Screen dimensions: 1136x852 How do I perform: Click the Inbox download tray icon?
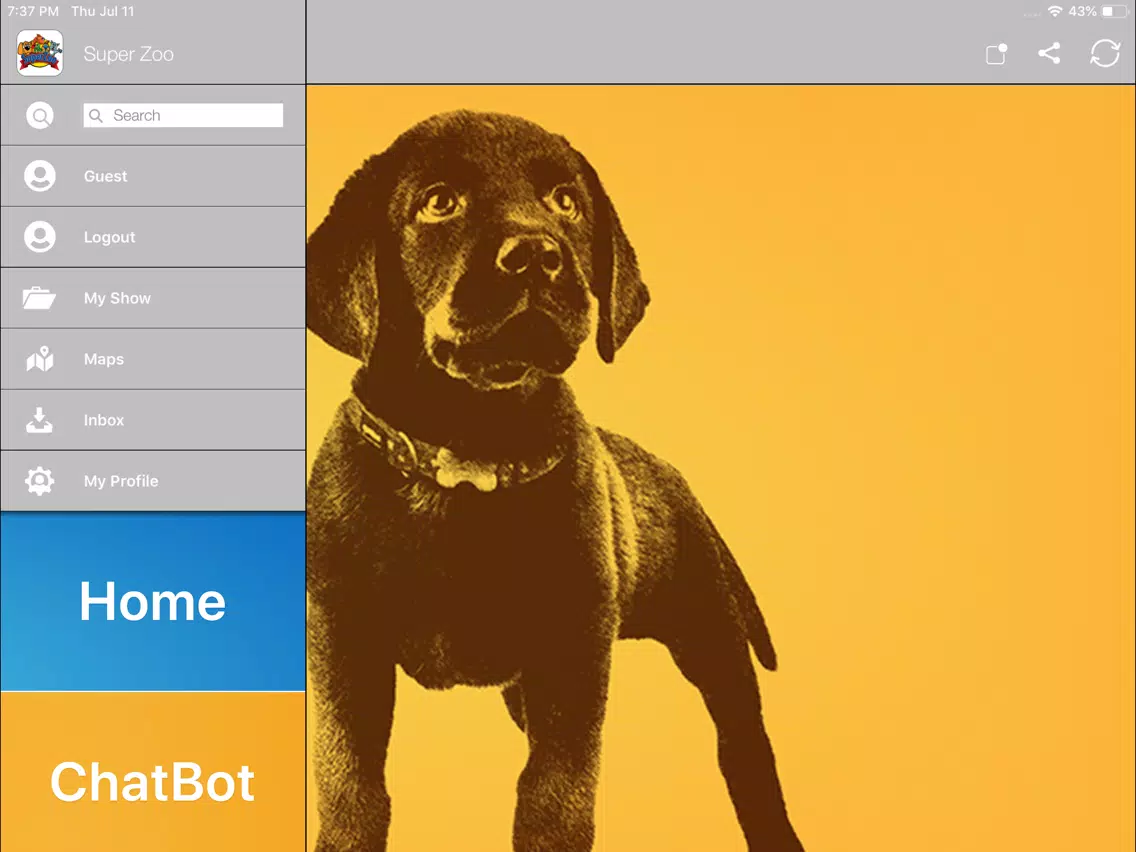click(x=39, y=419)
